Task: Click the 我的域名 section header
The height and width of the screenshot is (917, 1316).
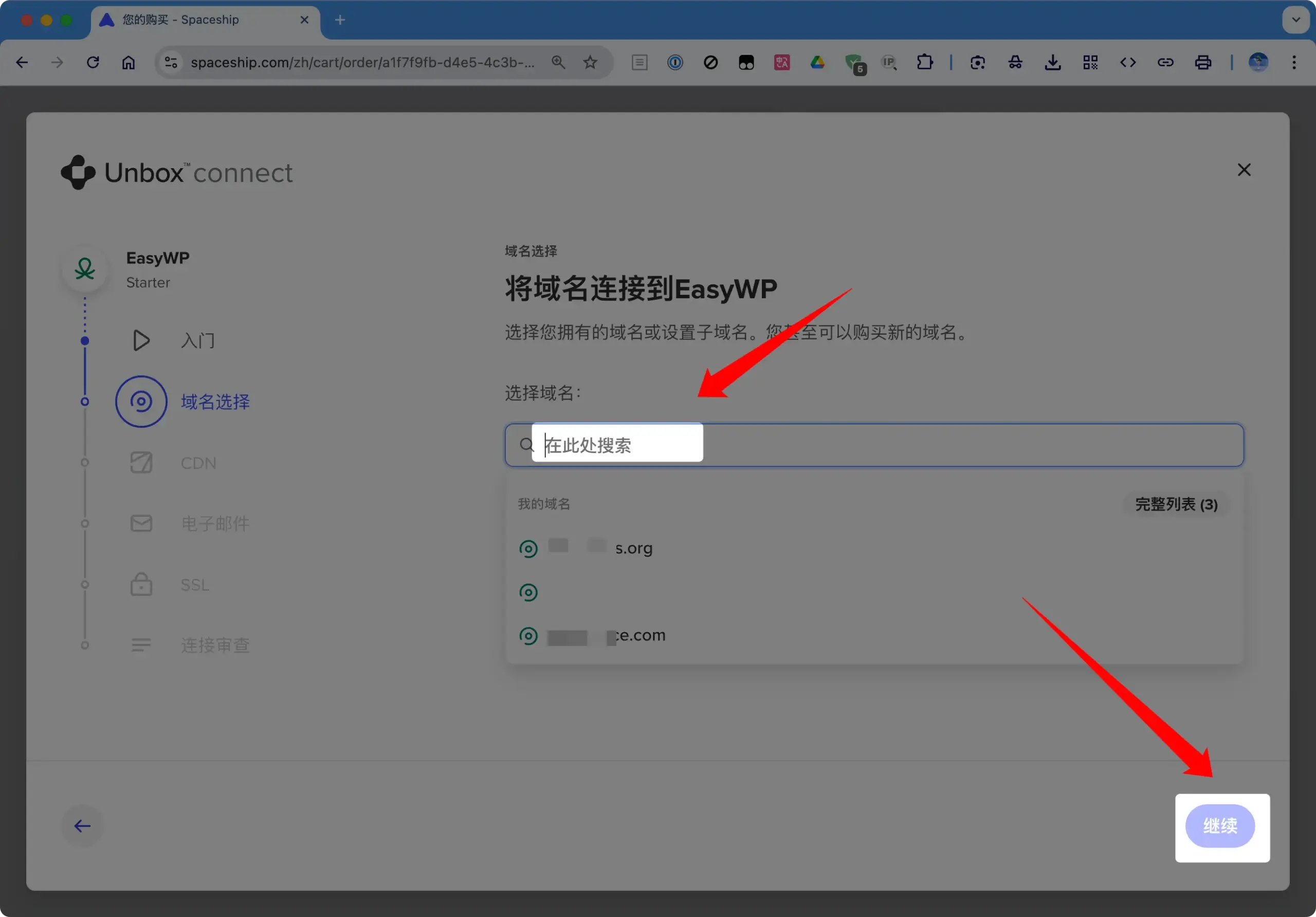Action: (544, 504)
